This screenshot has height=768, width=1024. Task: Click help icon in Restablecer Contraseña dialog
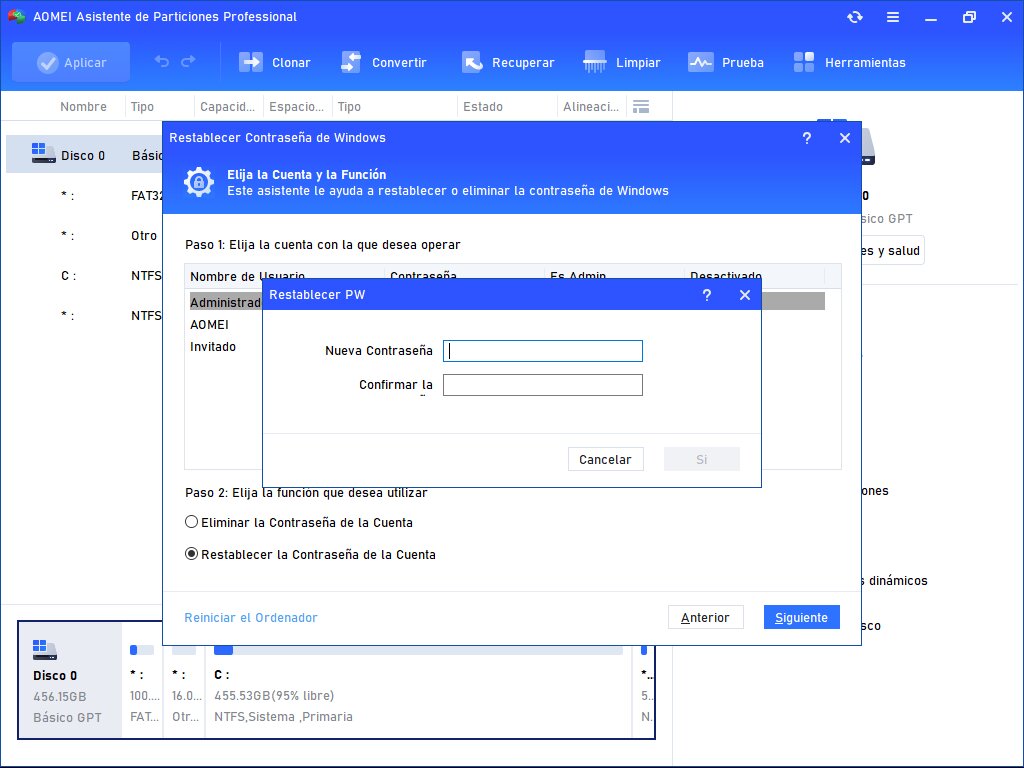807,138
